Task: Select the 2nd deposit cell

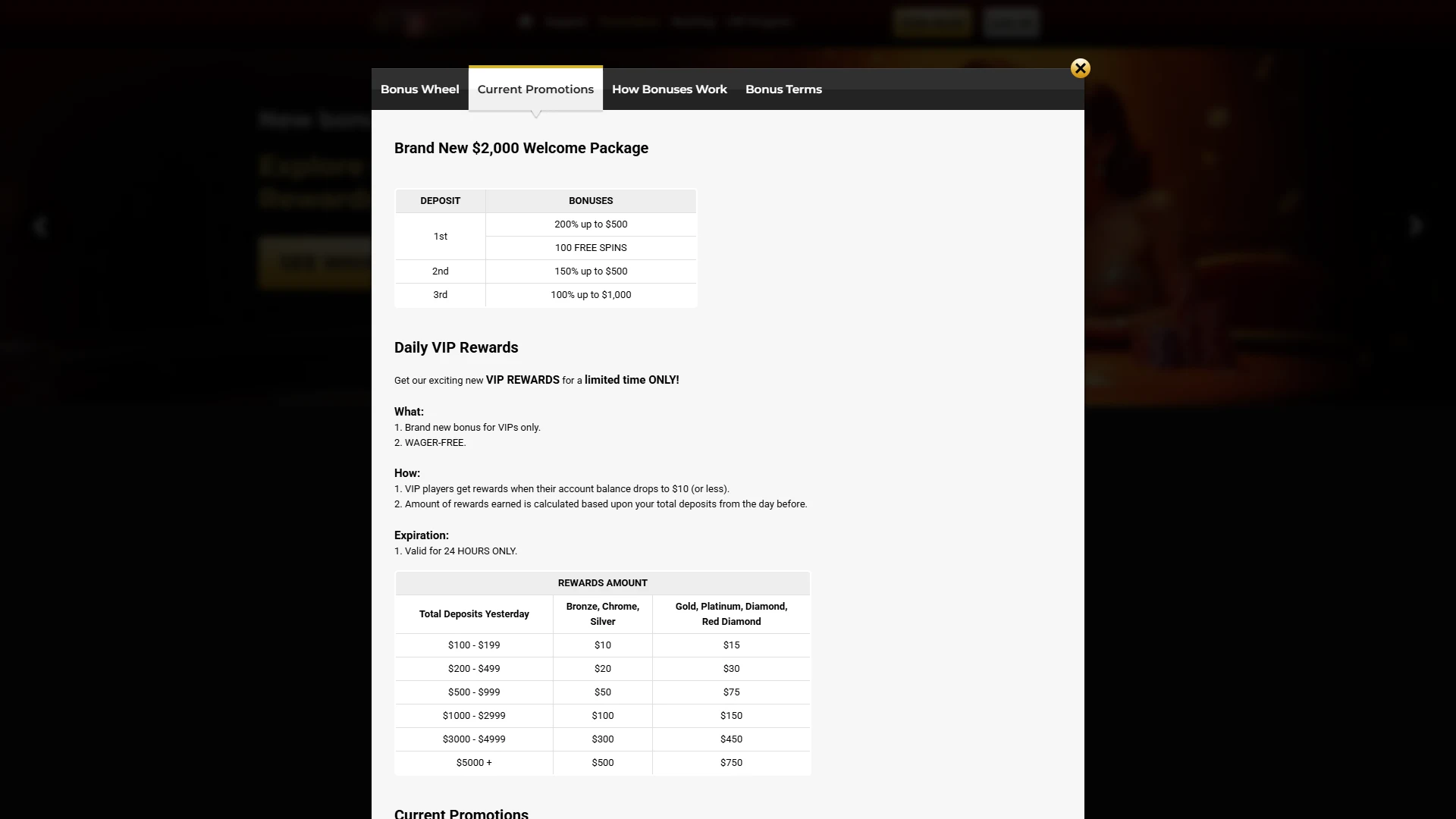Action: [x=440, y=271]
